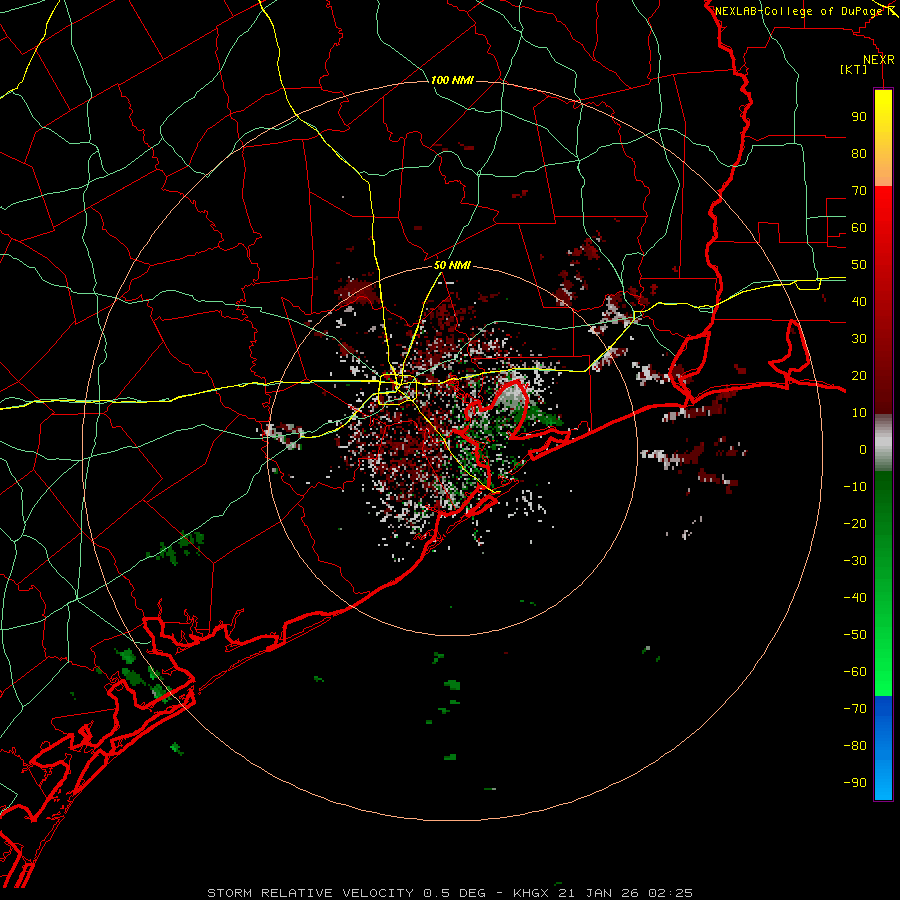Viewport: 900px width, 900px height.
Task: Click the -60 value on velocity scale
Action: point(855,672)
